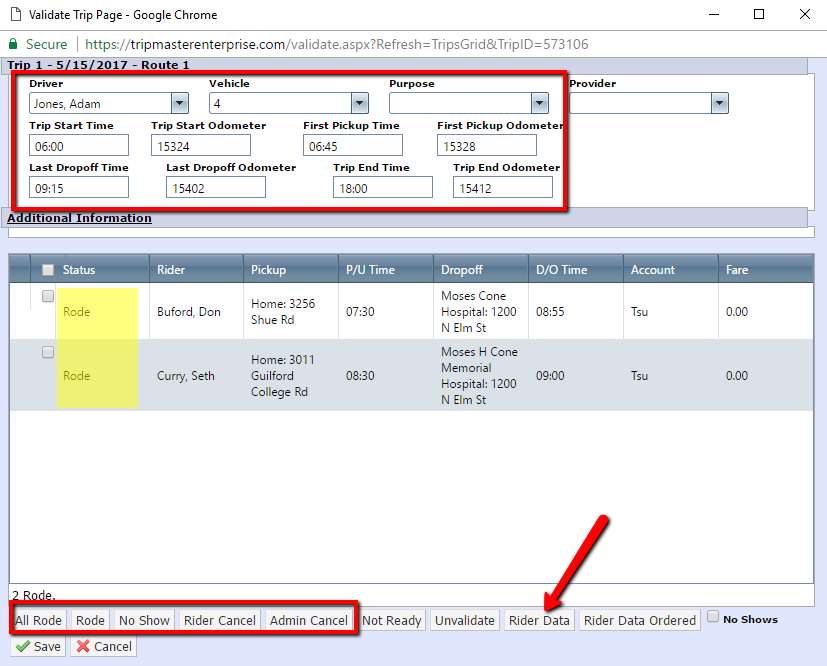Click Moses Cone Hospital dropoff for Buford
The height and width of the screenshot is (666, 827).
click(479, 312)
